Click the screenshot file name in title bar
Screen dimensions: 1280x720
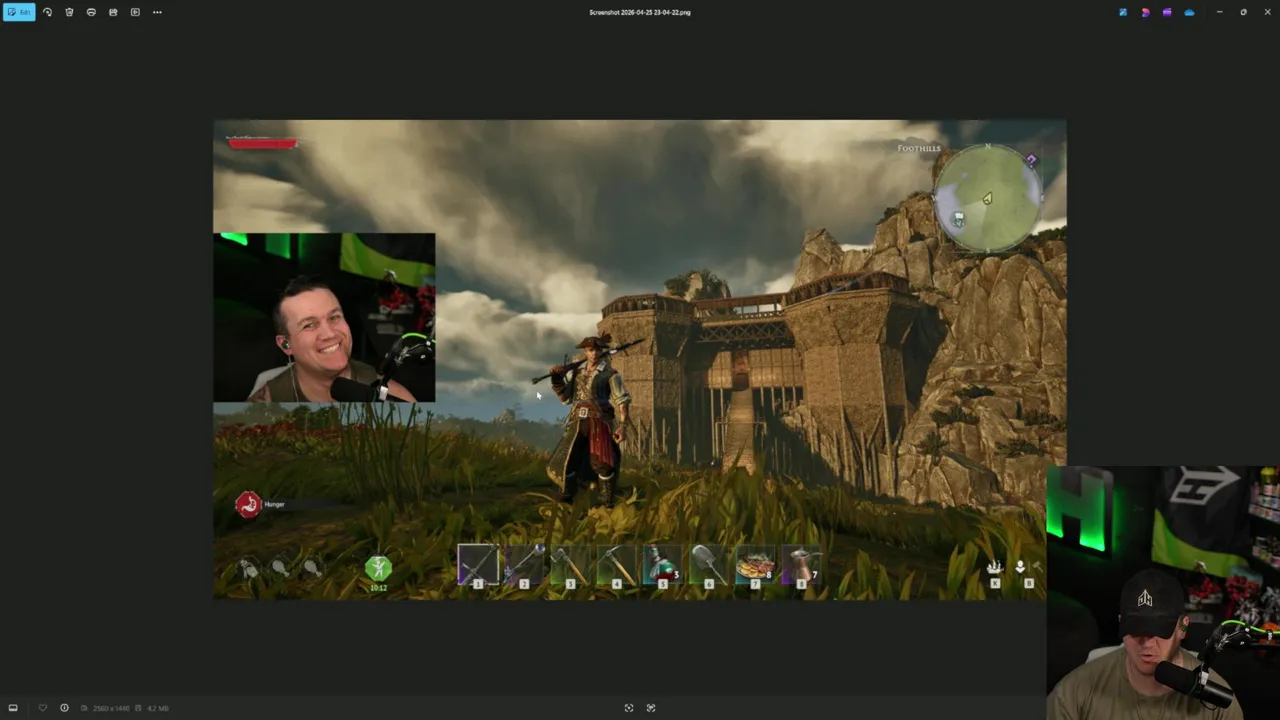pyautogui.click(x=640, y=12)
